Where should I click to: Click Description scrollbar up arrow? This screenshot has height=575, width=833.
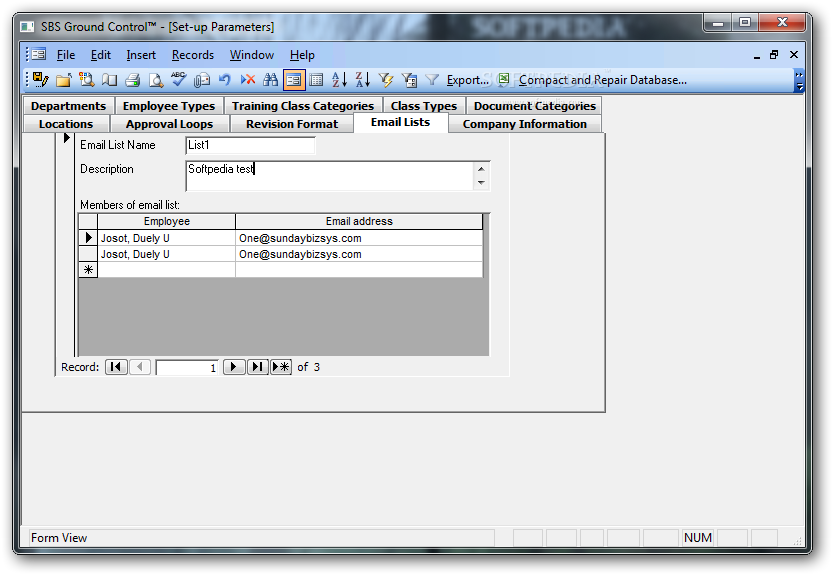481,169
